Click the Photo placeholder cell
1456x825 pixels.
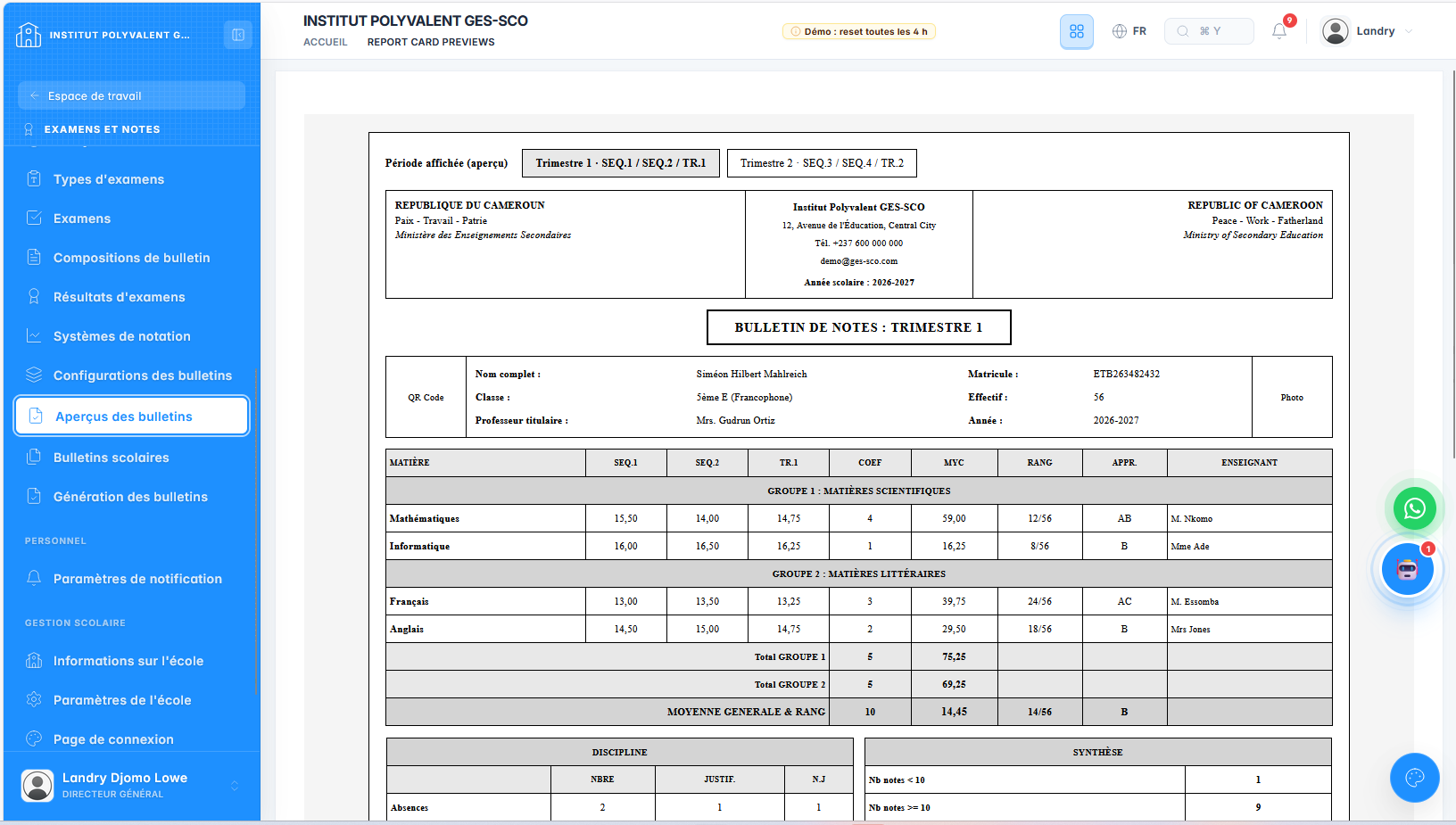(1292, 397)
